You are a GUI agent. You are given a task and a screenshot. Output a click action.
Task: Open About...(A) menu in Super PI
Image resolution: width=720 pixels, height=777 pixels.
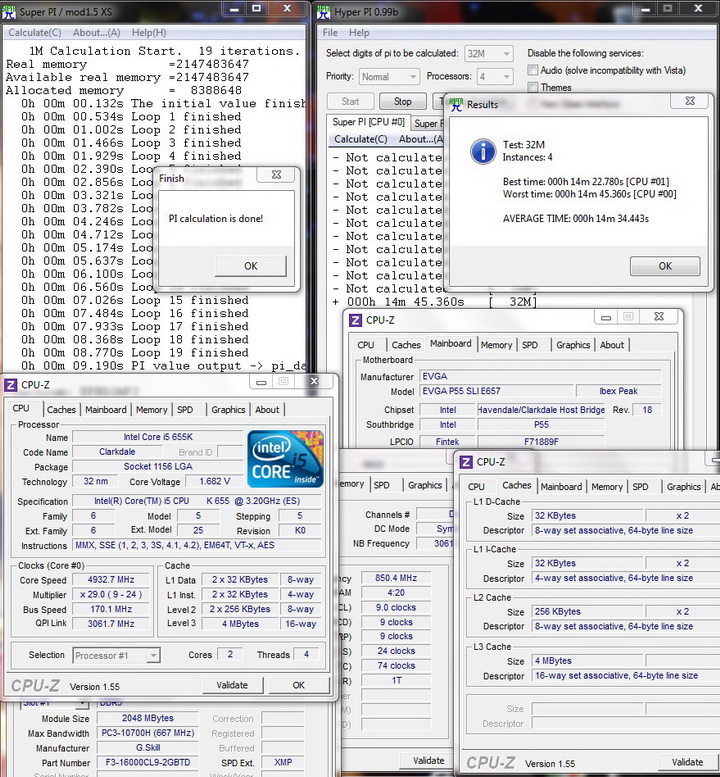97,33
